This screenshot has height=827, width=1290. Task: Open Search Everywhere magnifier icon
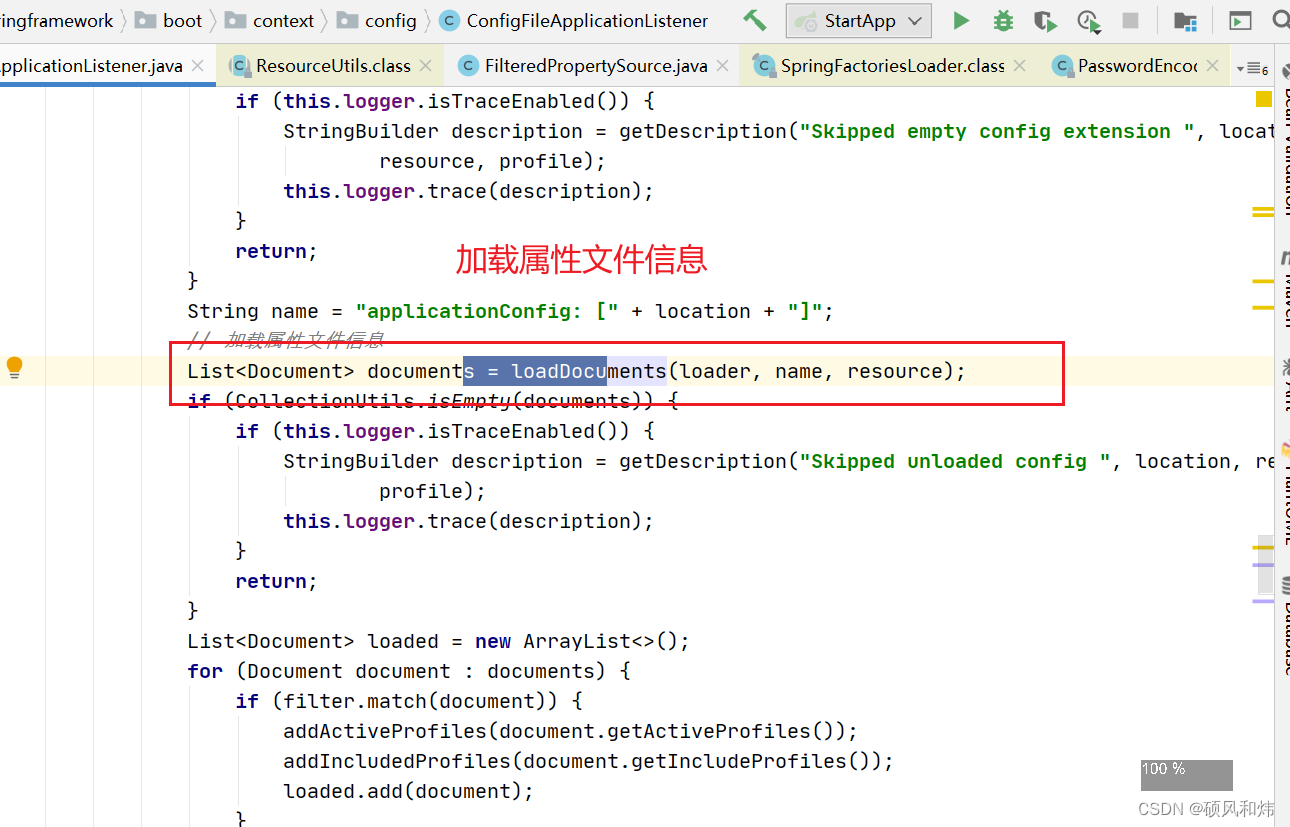pos(1279,20)
